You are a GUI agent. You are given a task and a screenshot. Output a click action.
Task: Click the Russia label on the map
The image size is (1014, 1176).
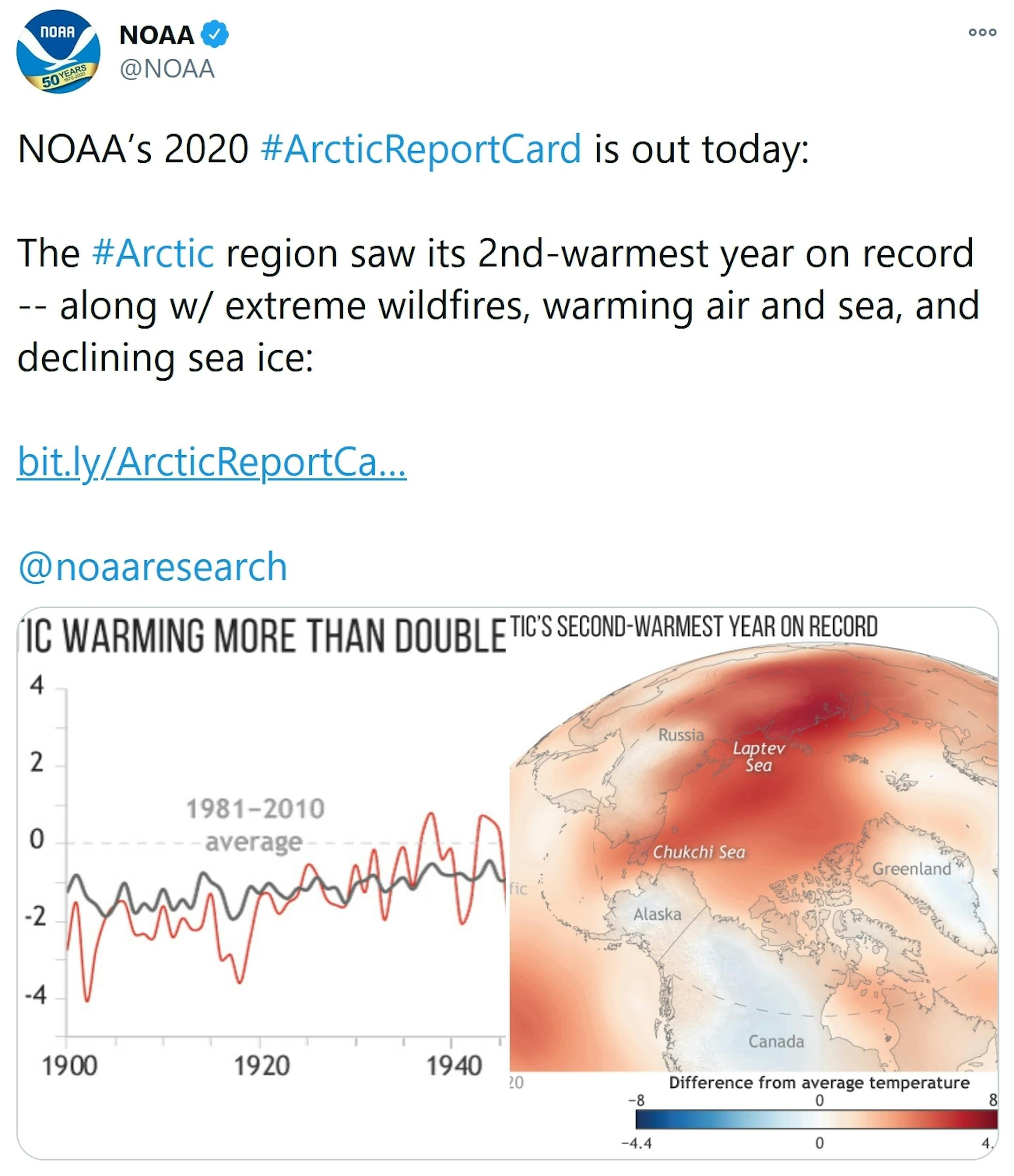pos(681,735)
